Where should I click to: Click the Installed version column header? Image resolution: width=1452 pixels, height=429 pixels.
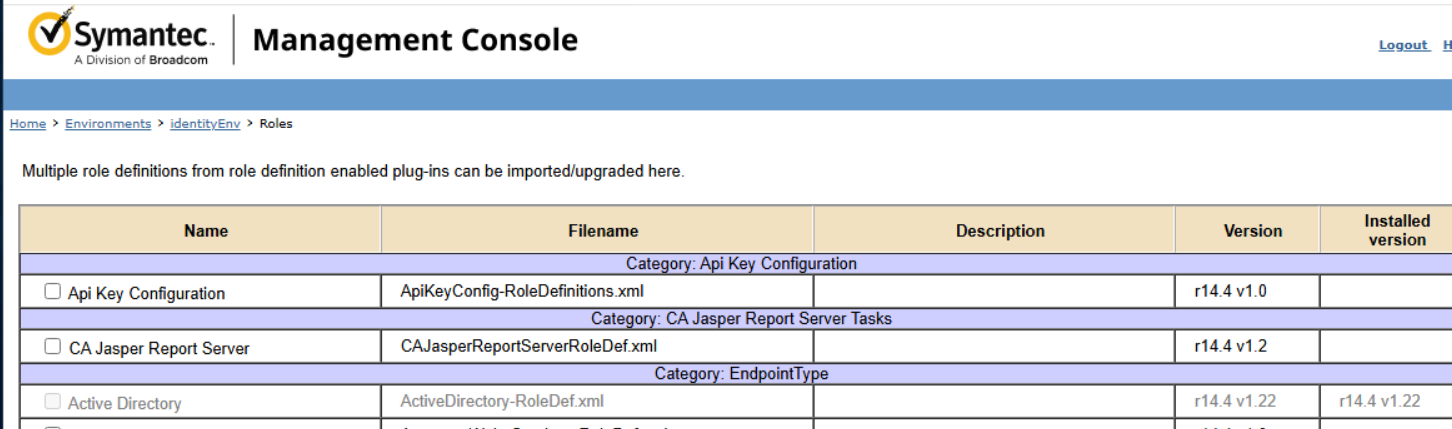1396,230
